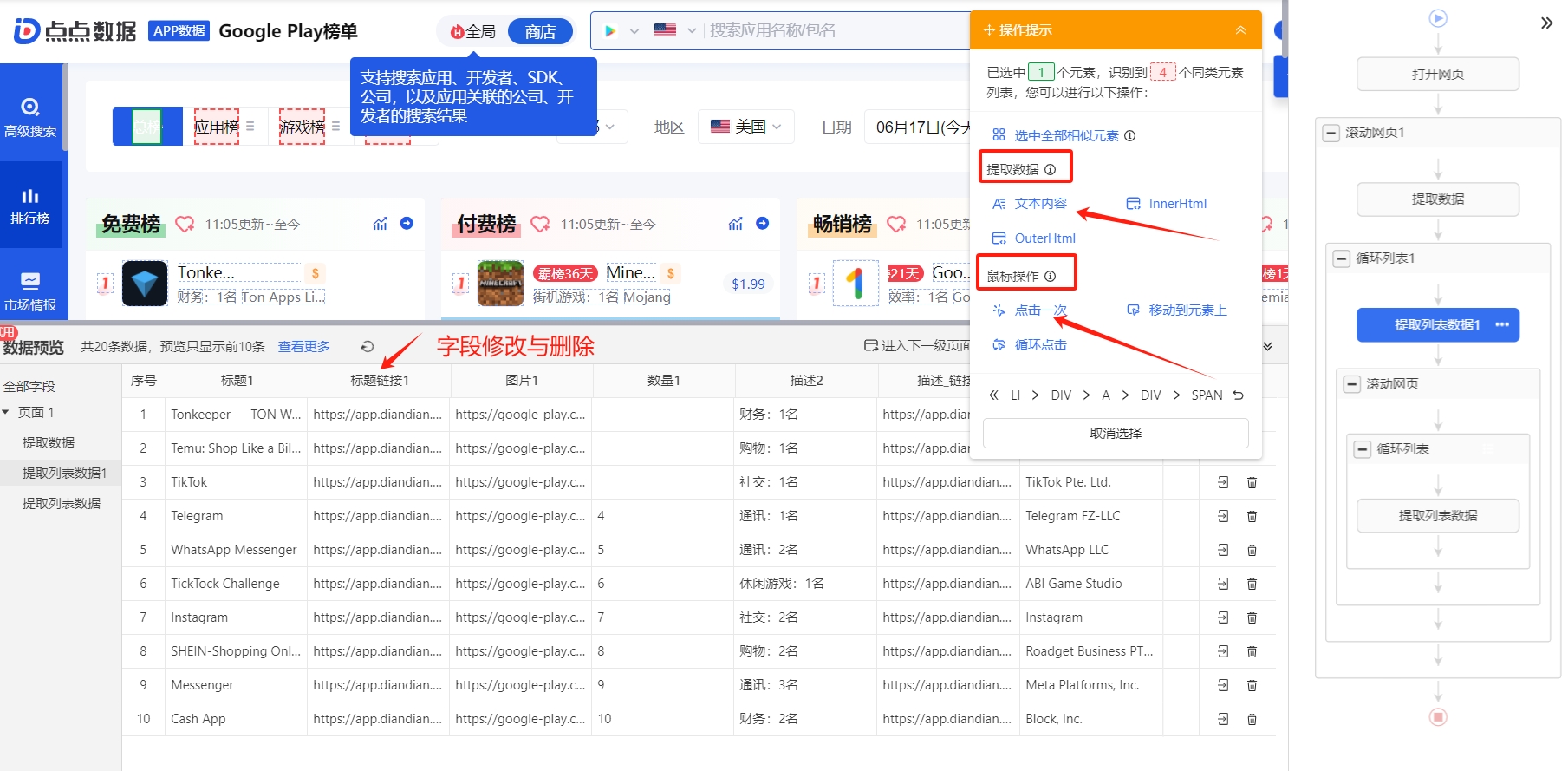Click the heart icon next to 畅销榜
Image resolution: width=1568 pixels, height=771 pixels.
coord(896,225)
